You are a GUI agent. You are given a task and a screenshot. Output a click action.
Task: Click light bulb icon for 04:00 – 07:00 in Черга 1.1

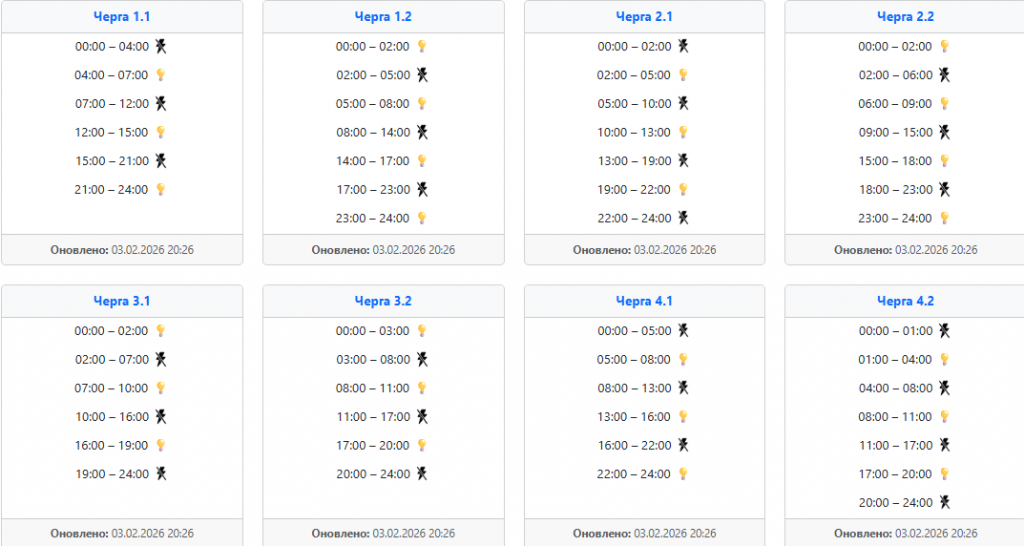(160, 75)
